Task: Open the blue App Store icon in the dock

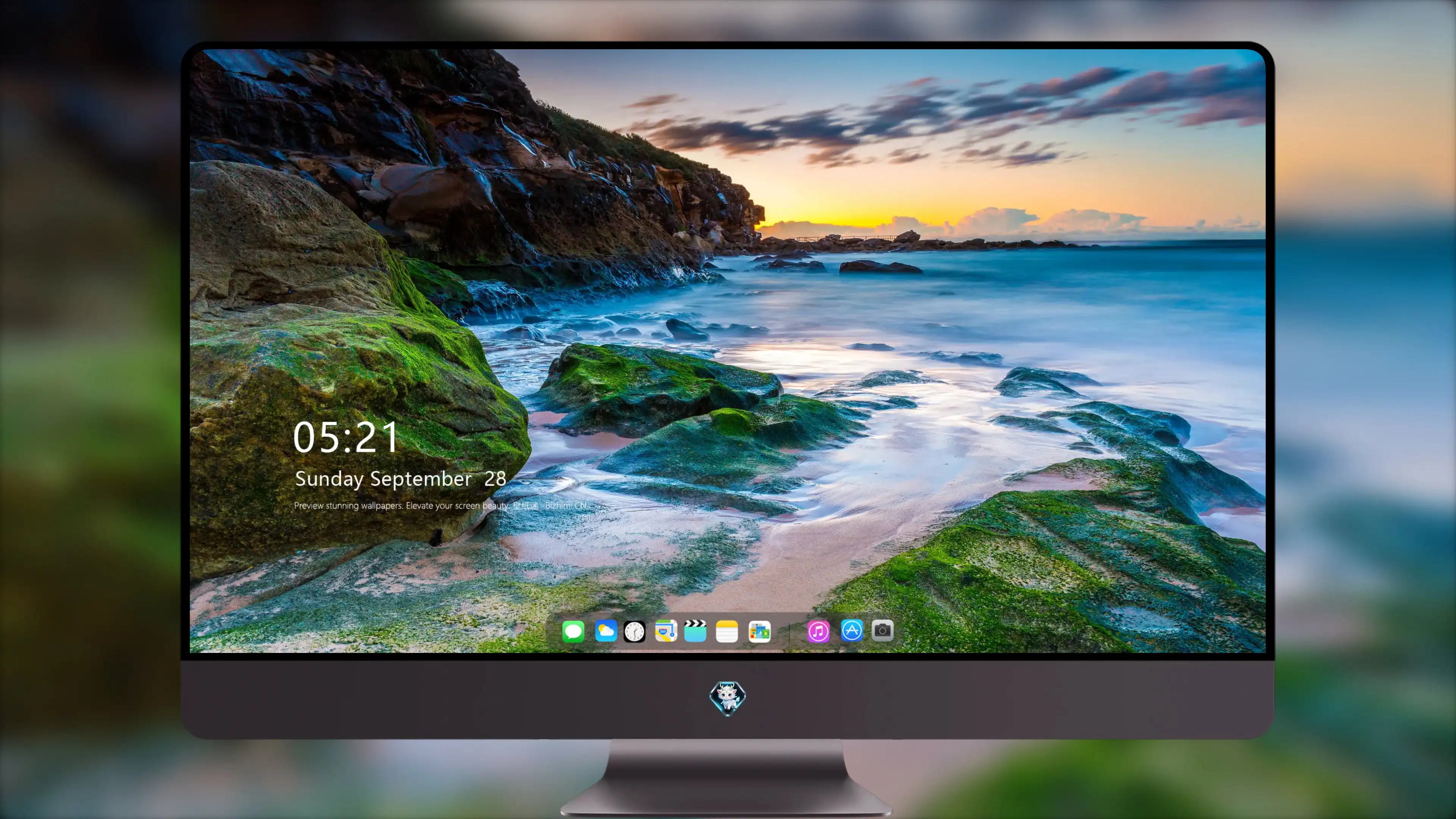Action: pos(852,630)
